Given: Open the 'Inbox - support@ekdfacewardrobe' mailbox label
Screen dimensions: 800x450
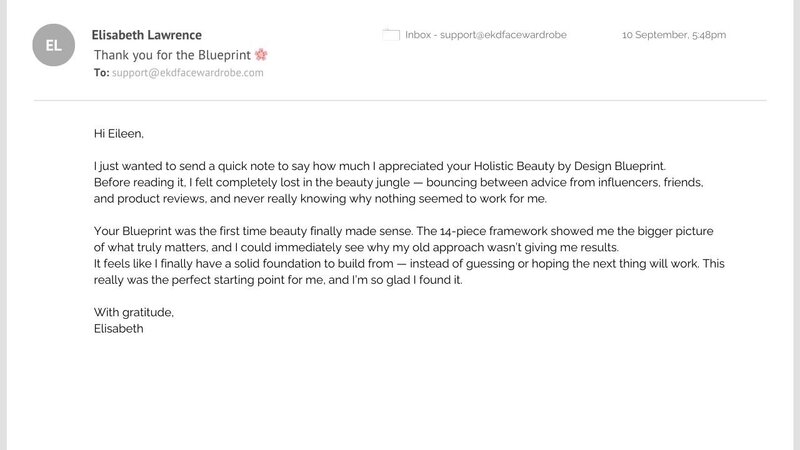Looking at the screenshot, I should [x=485, y=35].
